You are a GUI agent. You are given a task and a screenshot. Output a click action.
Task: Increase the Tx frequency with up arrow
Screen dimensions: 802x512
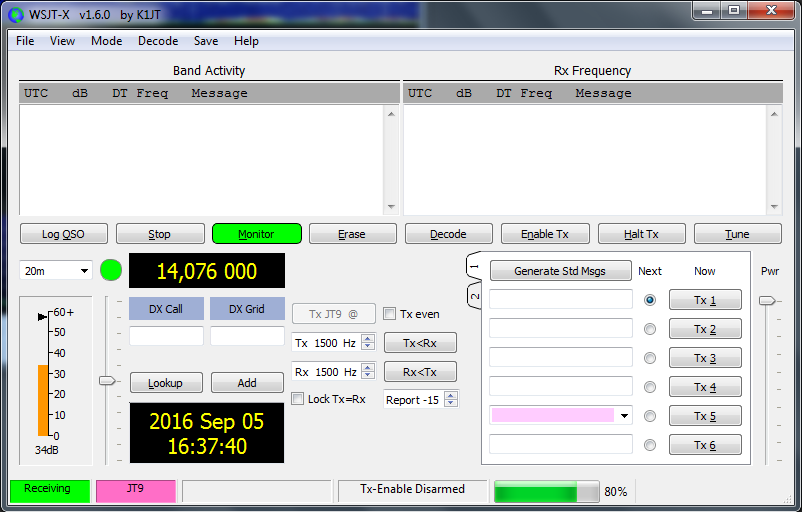tap(368, 338)
